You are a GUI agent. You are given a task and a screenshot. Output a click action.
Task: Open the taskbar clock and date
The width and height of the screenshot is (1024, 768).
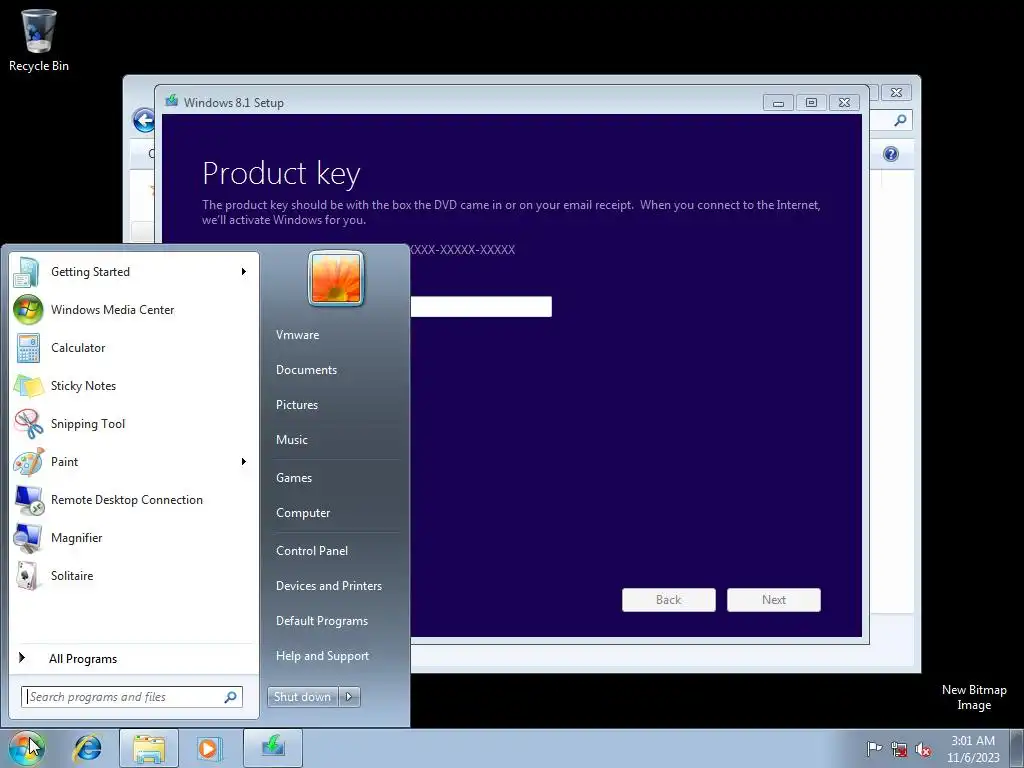973,749
